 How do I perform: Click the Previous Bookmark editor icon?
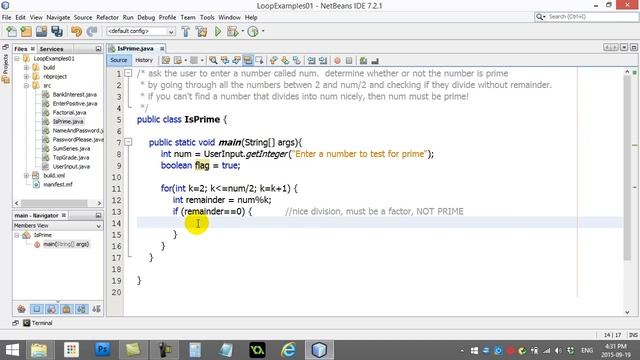pyautogui.click(x=273, y=60)
